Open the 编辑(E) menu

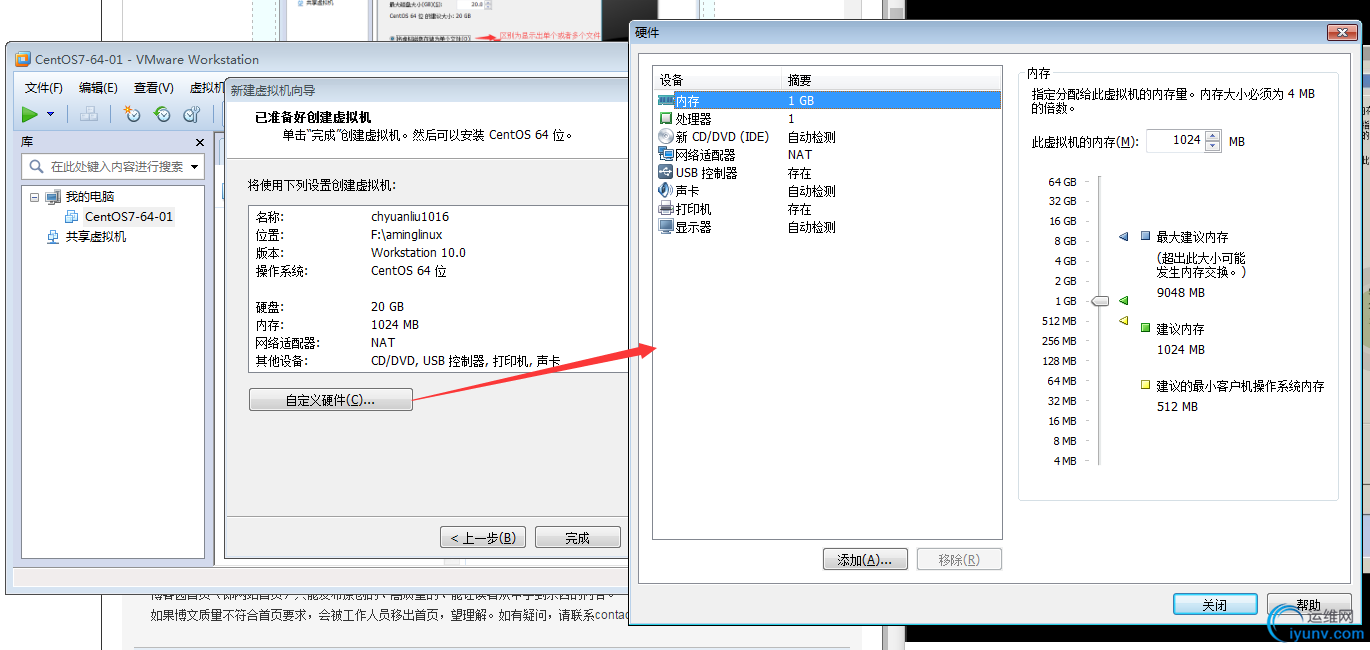pos(98,88)
